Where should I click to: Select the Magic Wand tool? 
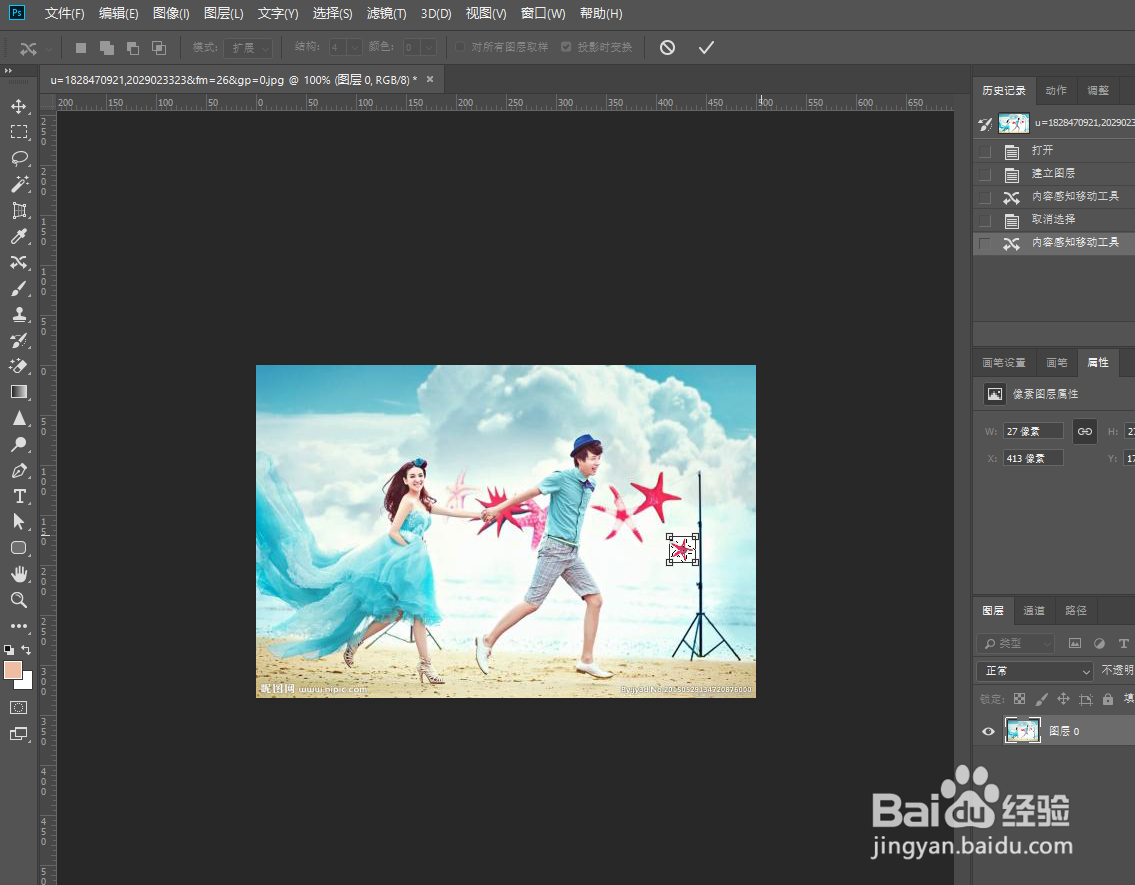coord(19,185)
